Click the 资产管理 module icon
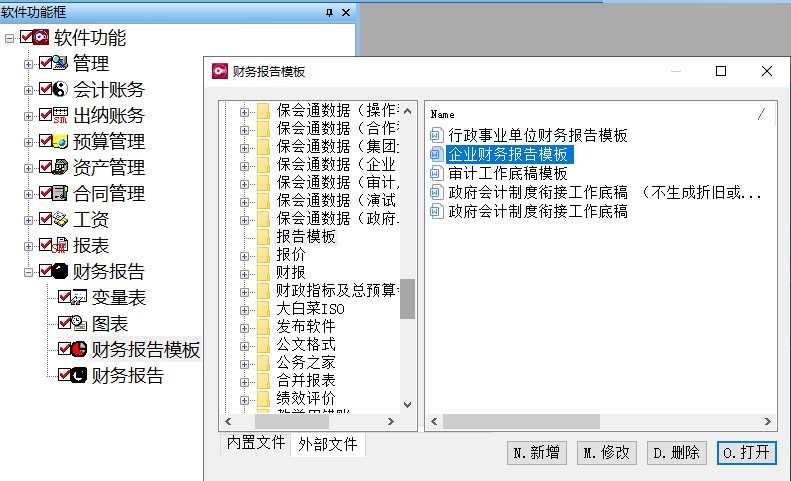Screen dimensions: 791x481 pos(61,168)
